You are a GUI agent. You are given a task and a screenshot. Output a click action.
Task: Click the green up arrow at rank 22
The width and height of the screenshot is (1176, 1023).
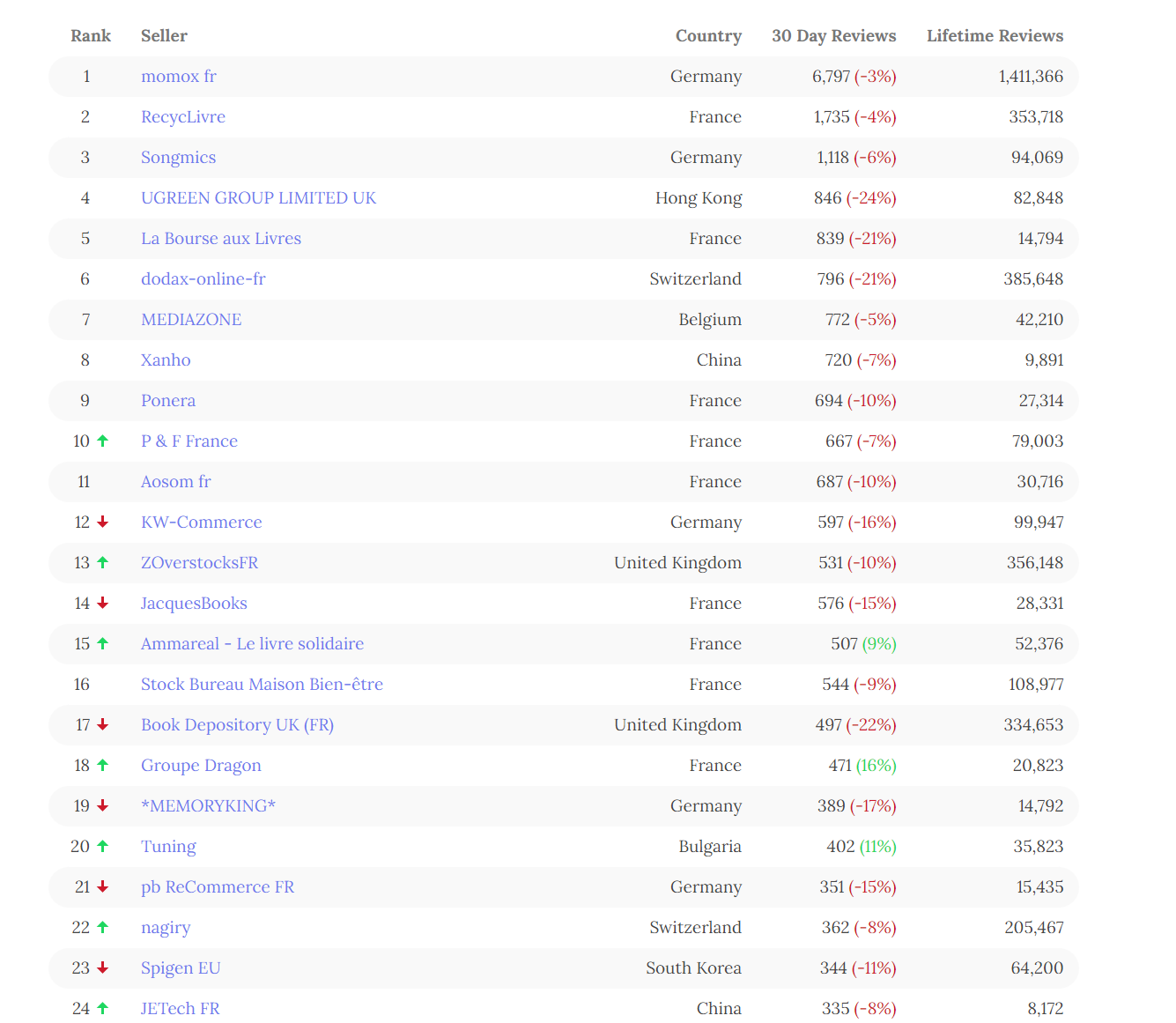click(102, 927)
